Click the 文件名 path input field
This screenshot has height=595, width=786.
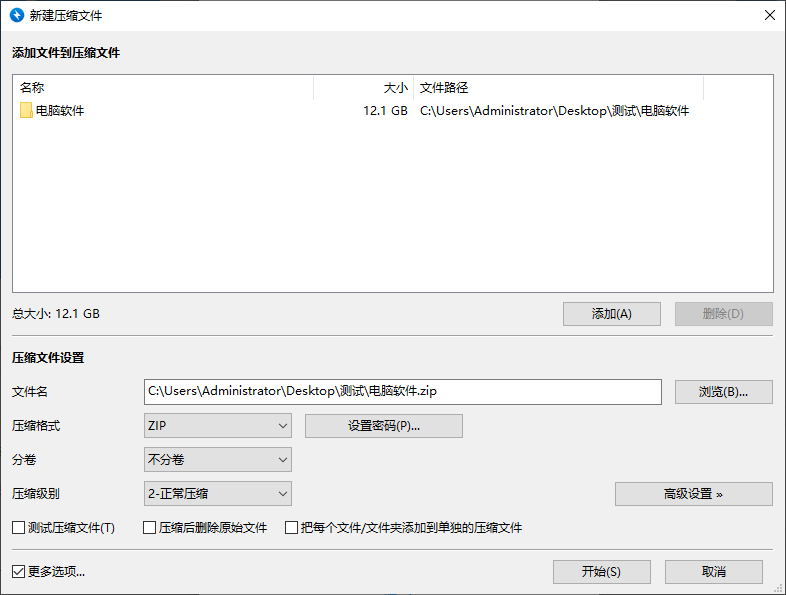[x=402, y=392]
